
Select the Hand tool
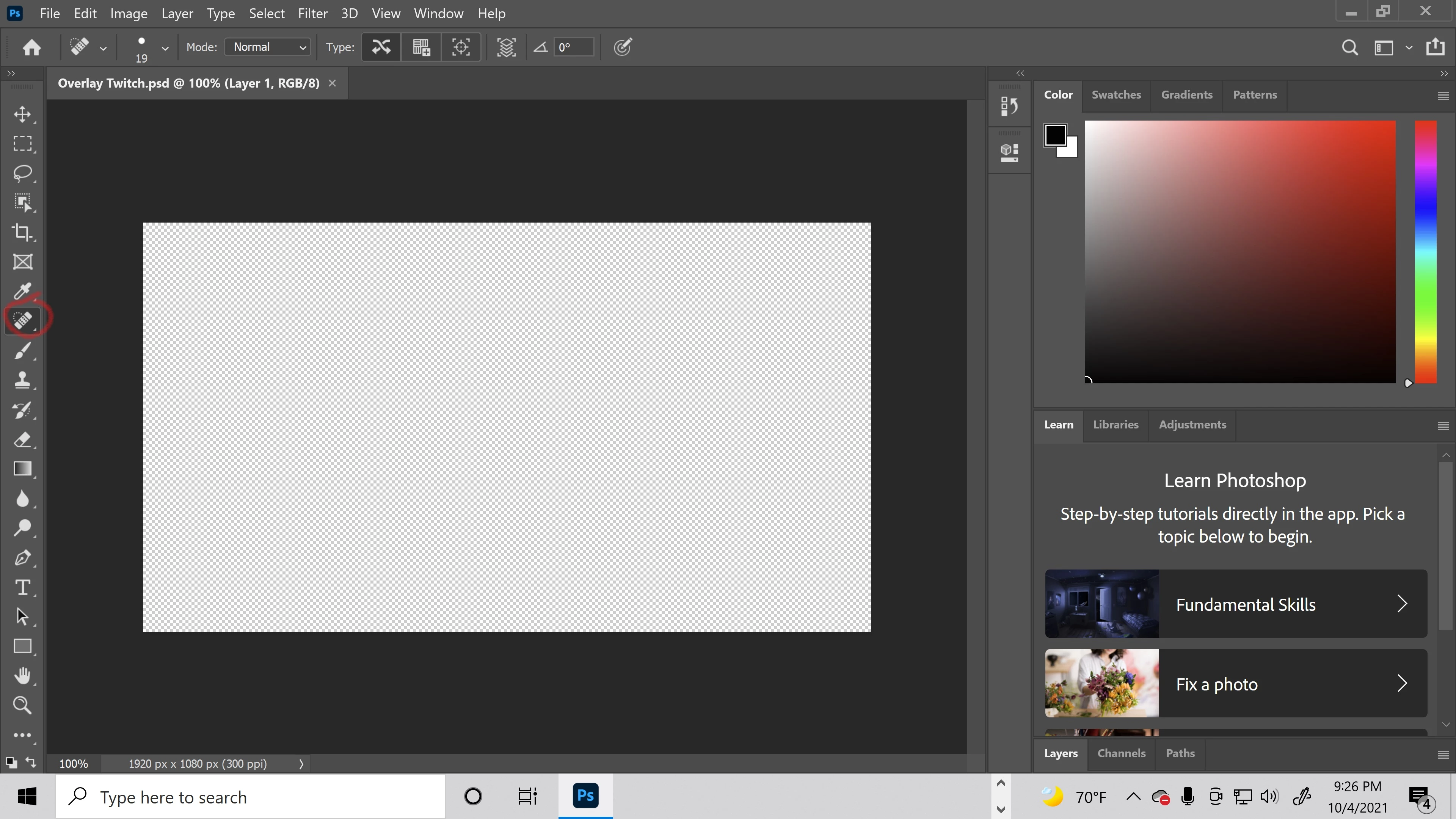(23, 675)
